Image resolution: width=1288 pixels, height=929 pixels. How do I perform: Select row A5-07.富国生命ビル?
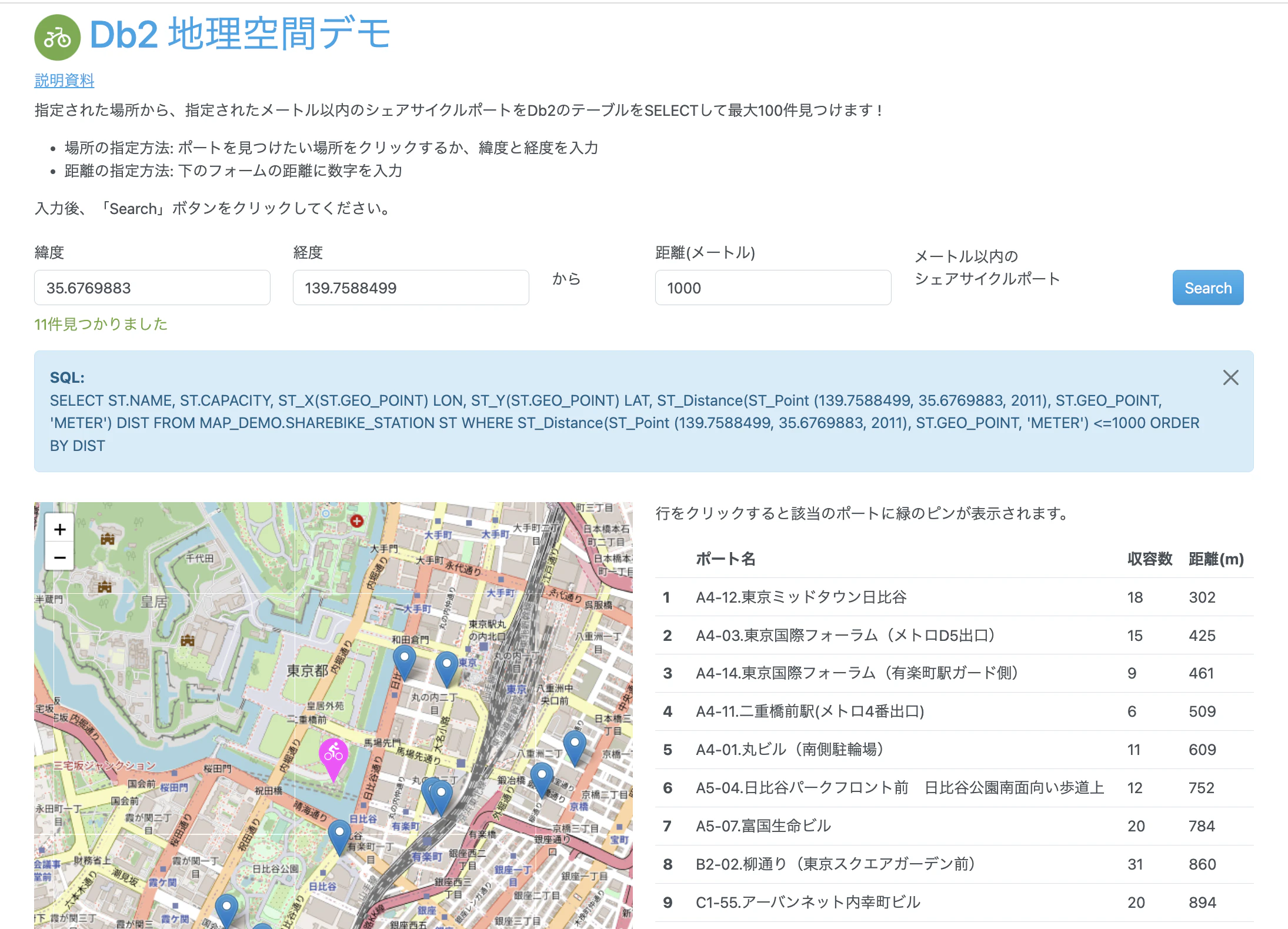click(x=954, y=826)
